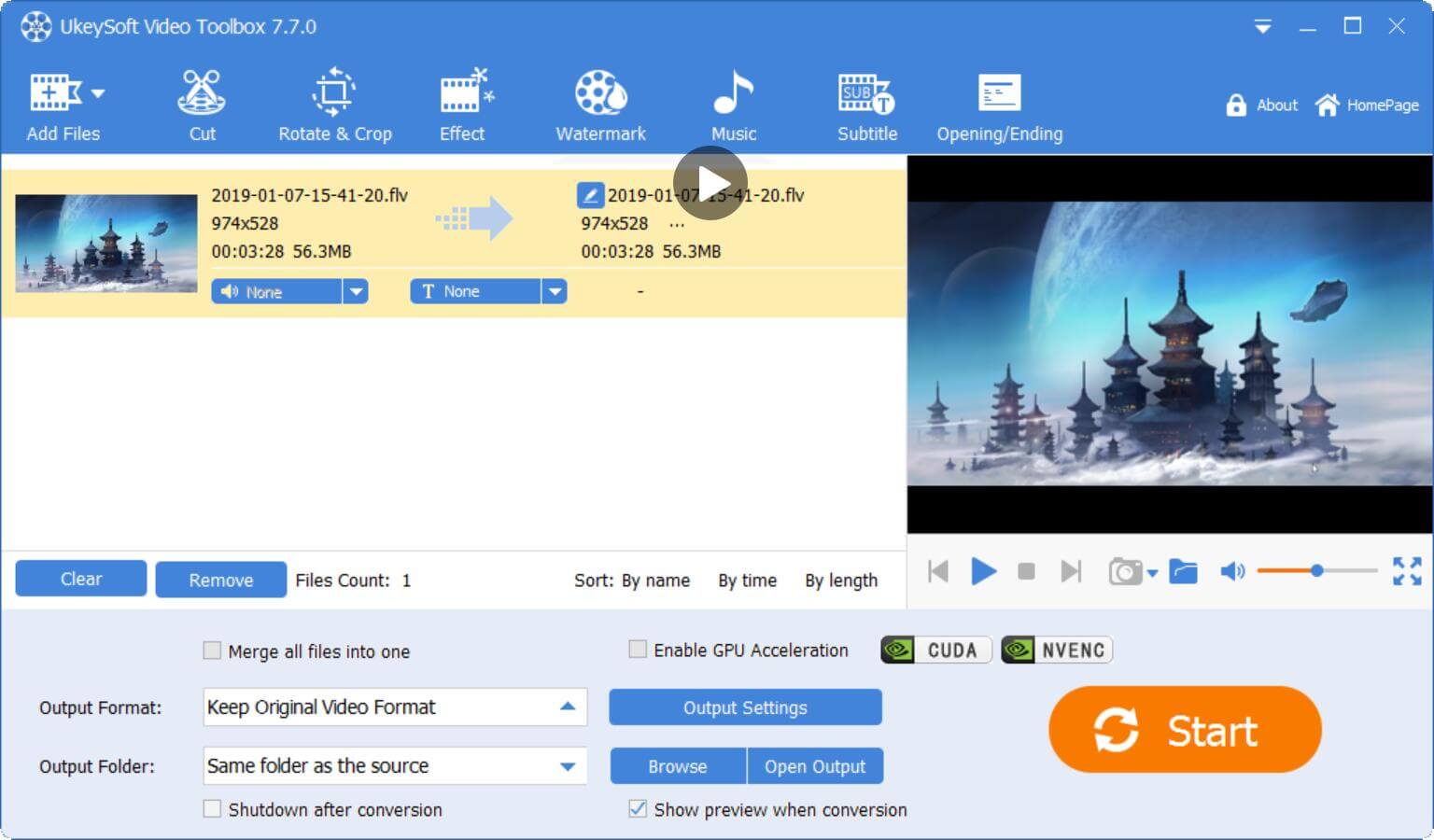This screenshot has height=840, width=1434.
Task: Enable GPU Acceleration checkbox
Action: 638,650
